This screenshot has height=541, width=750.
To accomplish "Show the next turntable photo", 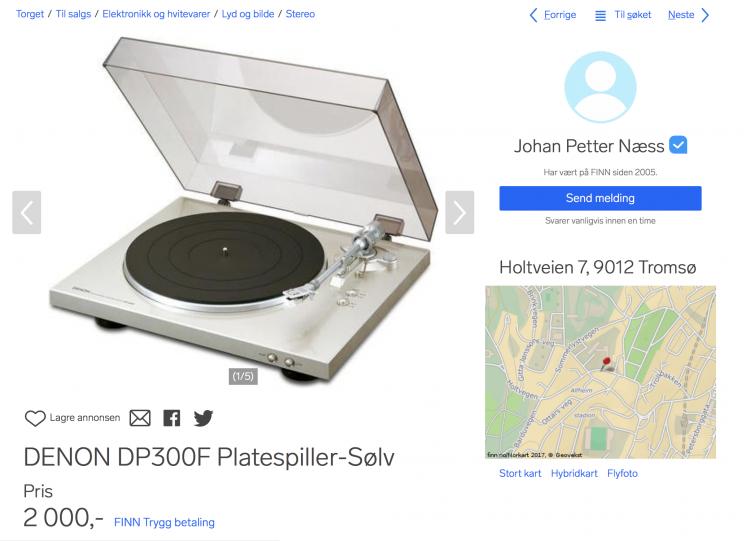I will coord(460,212).
